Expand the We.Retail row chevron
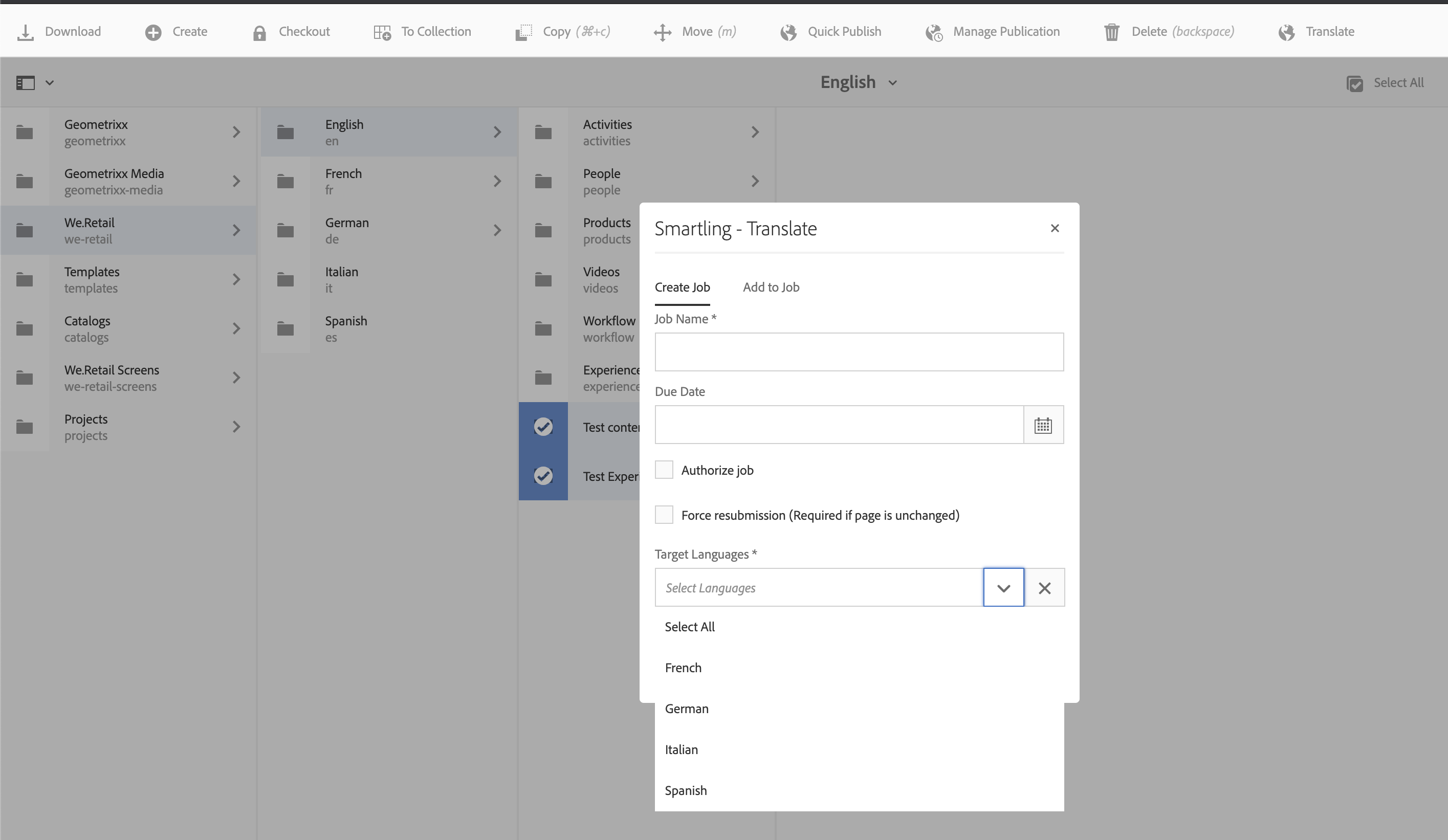This screenshot has height=840, width=1448. click(236, 230)
